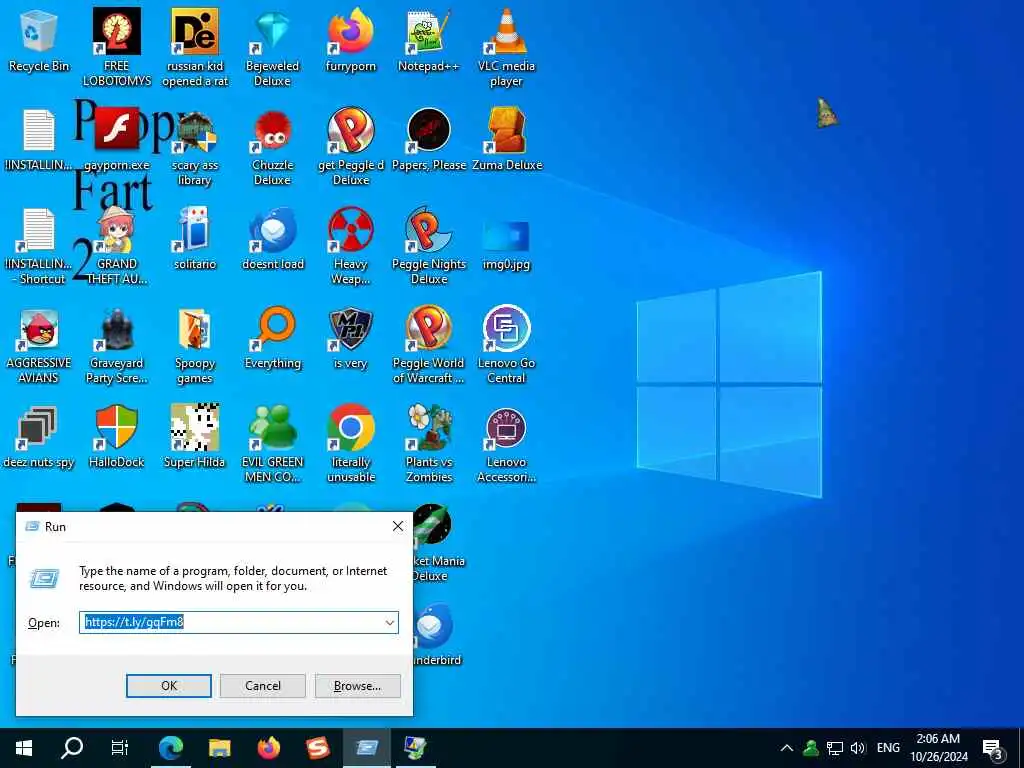Open volume control in tray
1024x768 pixels.
pos(857,748)
